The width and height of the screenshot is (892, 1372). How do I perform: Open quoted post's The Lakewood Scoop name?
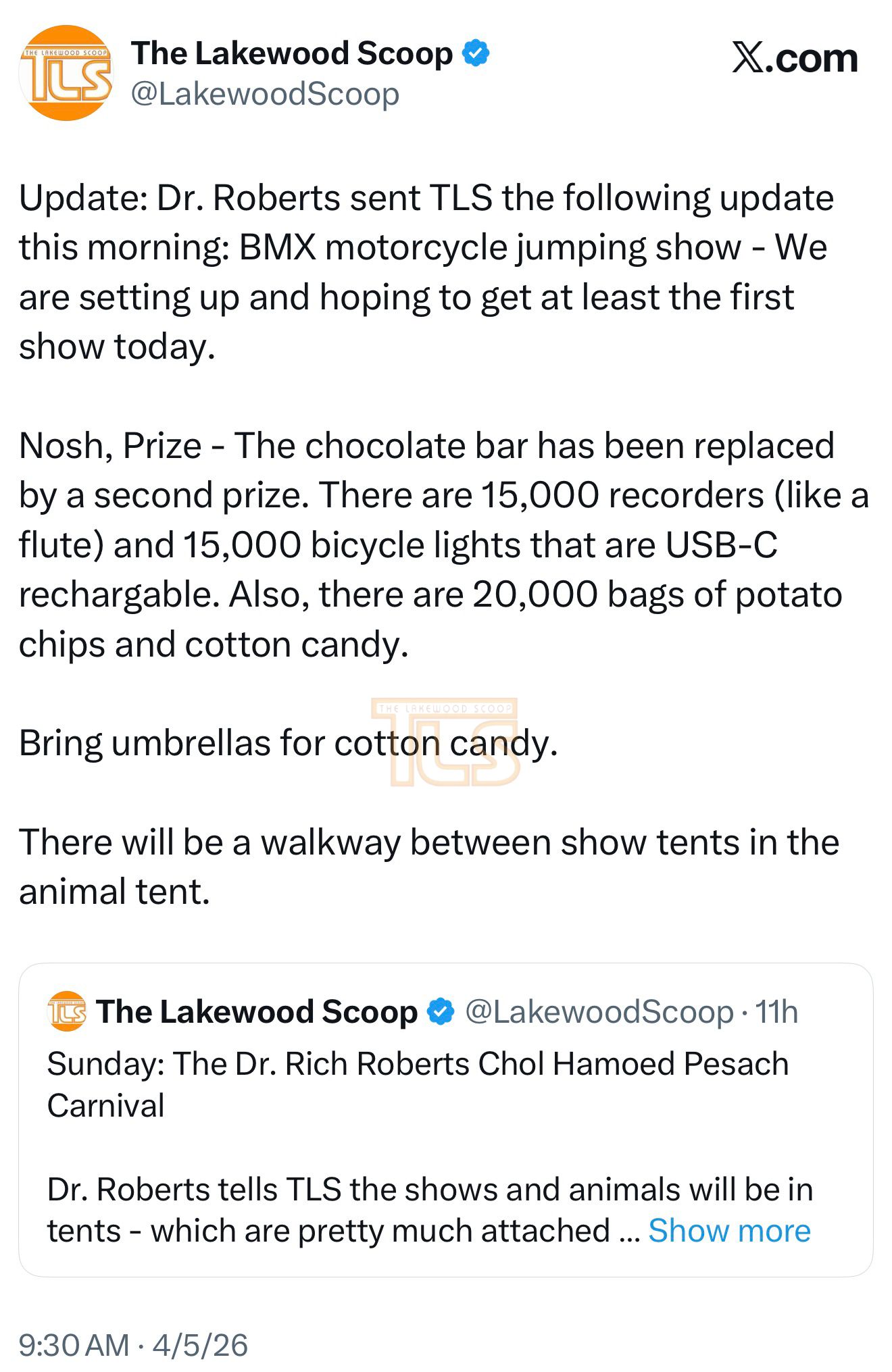[257, 1012]
